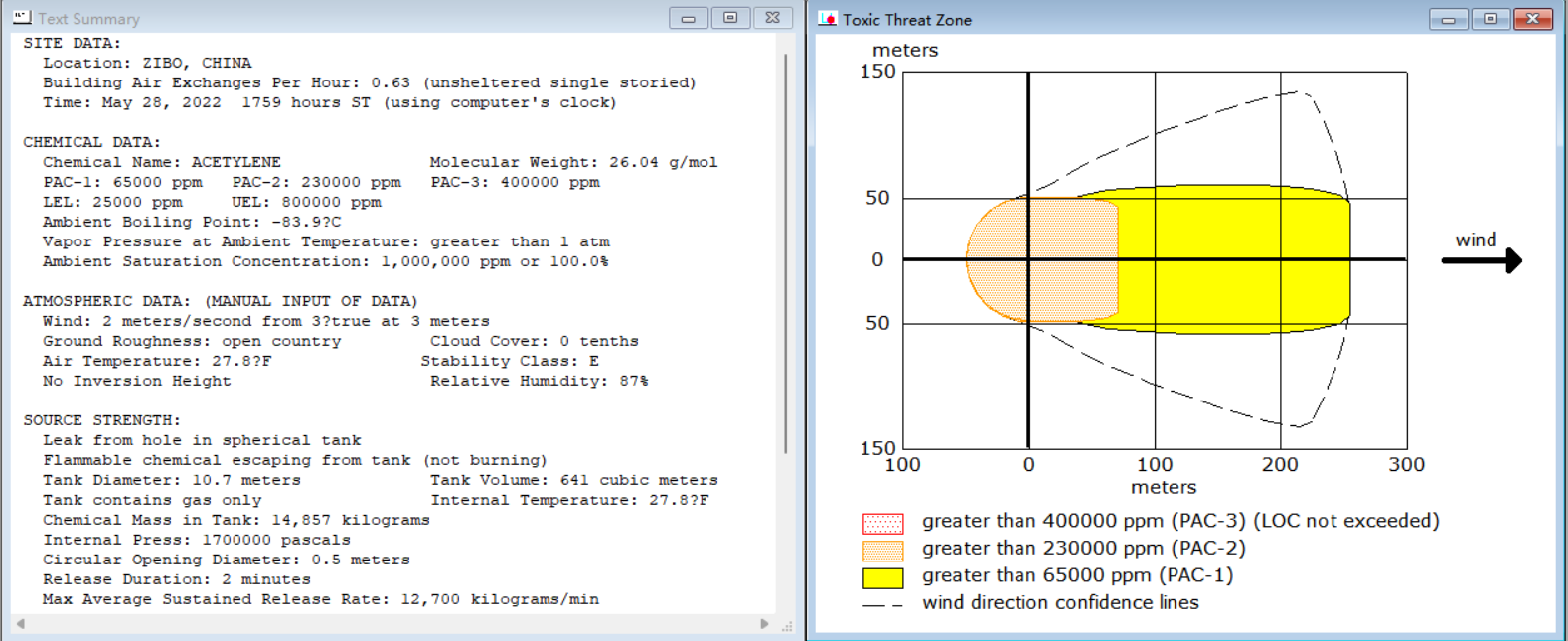Click 'Max Average Sustained Release Rate' line
The width and height of the screenshot is (1568, 641).
point(321,599)
